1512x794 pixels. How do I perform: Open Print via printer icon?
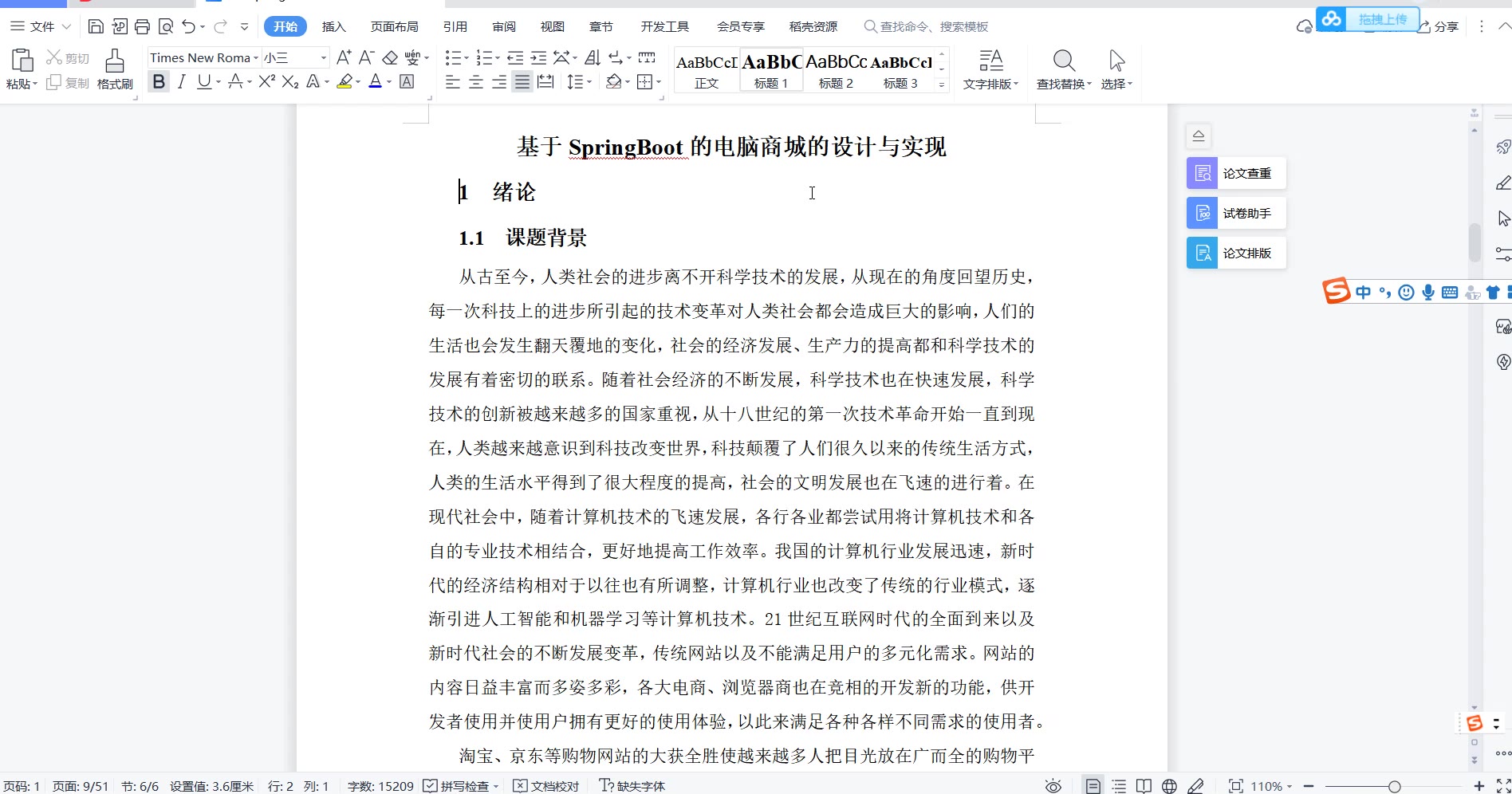point(142,26)
